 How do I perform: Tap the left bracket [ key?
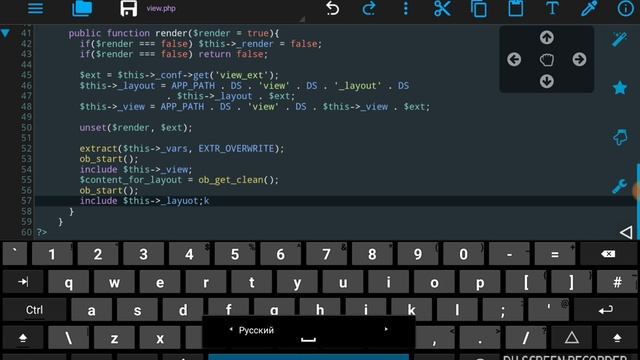point(526,282)
